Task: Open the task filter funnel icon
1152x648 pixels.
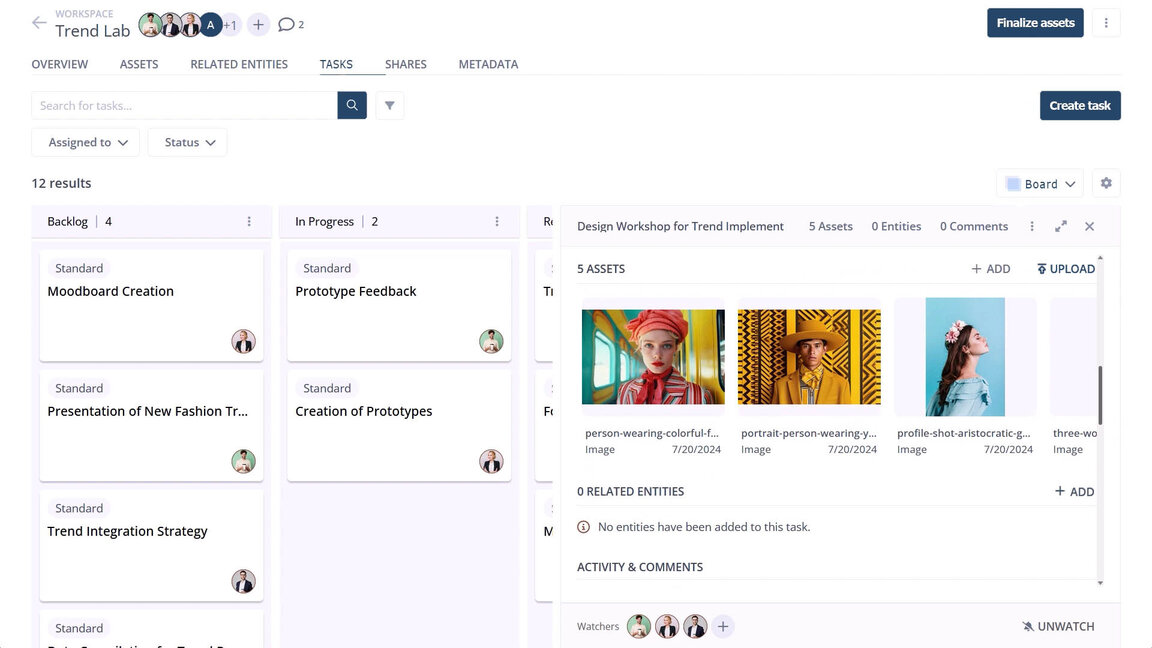Action: click(x=390, y=105)
